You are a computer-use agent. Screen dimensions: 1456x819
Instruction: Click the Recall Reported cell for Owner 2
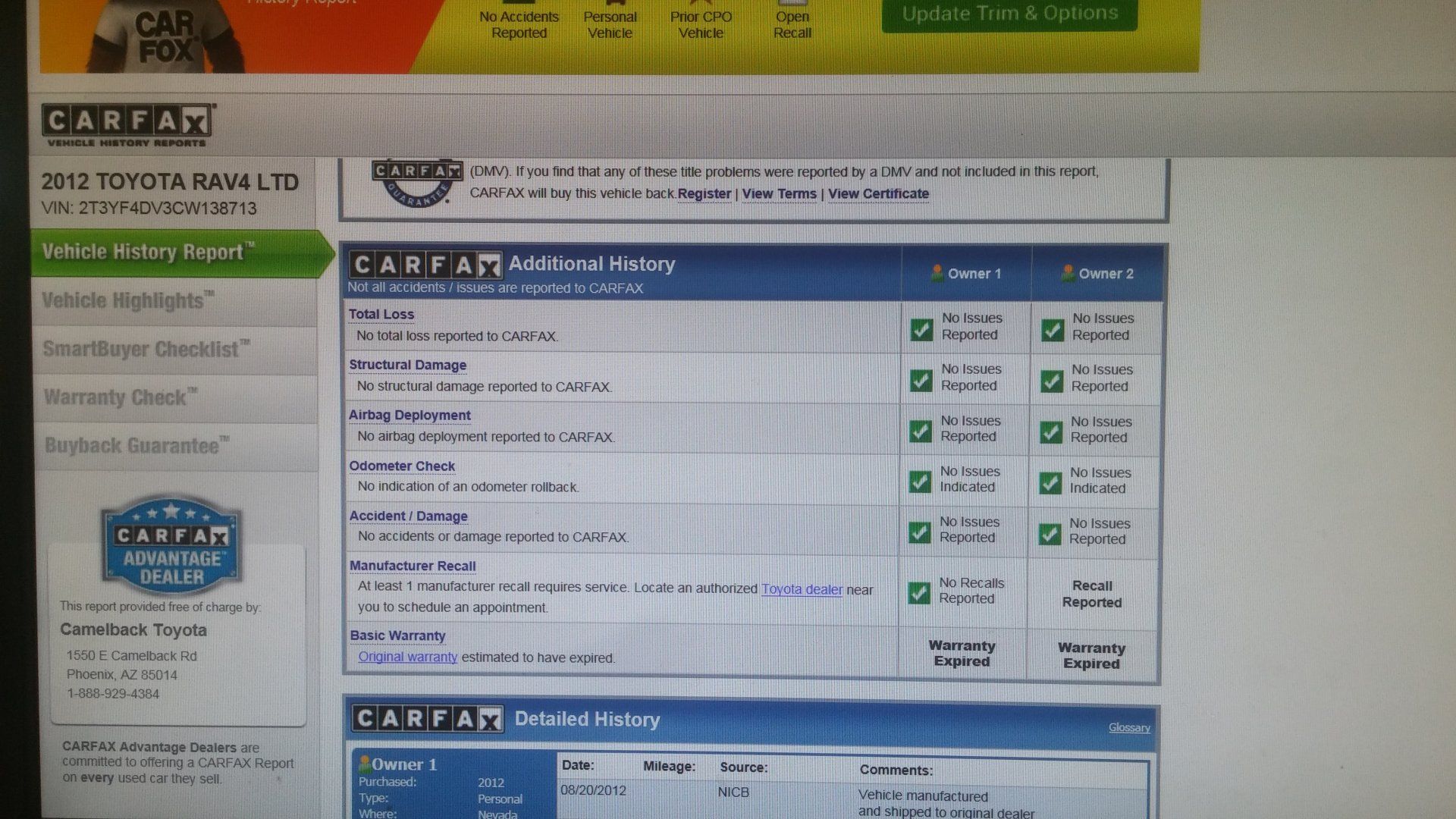1091,595
